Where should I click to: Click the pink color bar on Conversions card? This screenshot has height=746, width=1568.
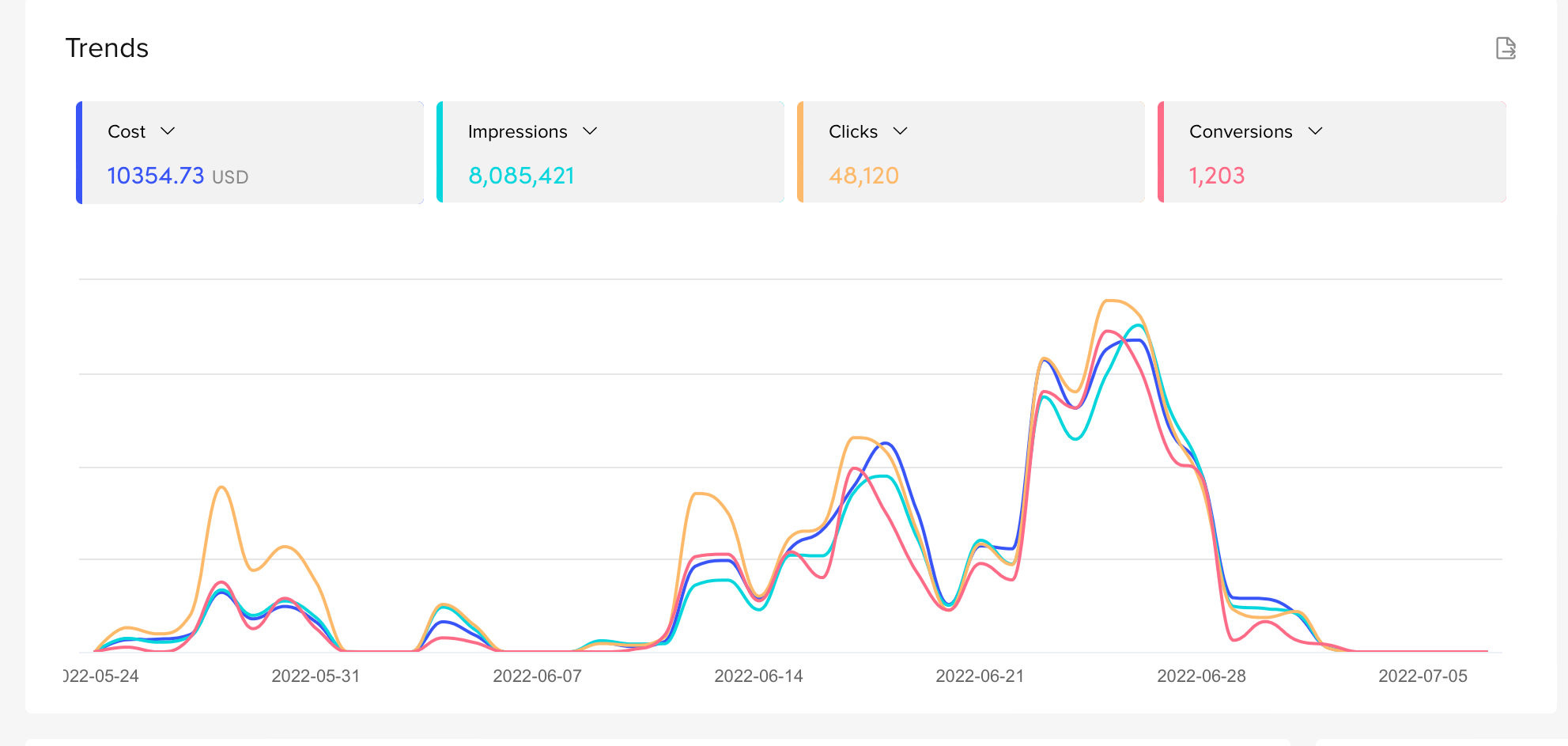(x=1161, y=152)
